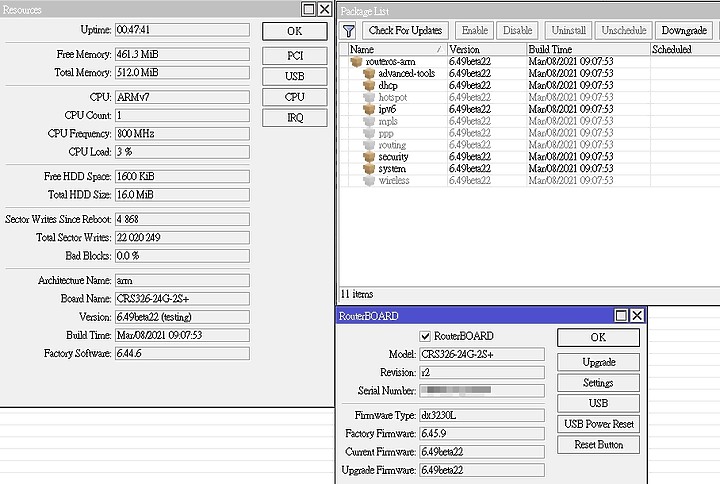Screen dimensions: 720x484
Task: Click Check For Updates button
Action: coord(405,31)
